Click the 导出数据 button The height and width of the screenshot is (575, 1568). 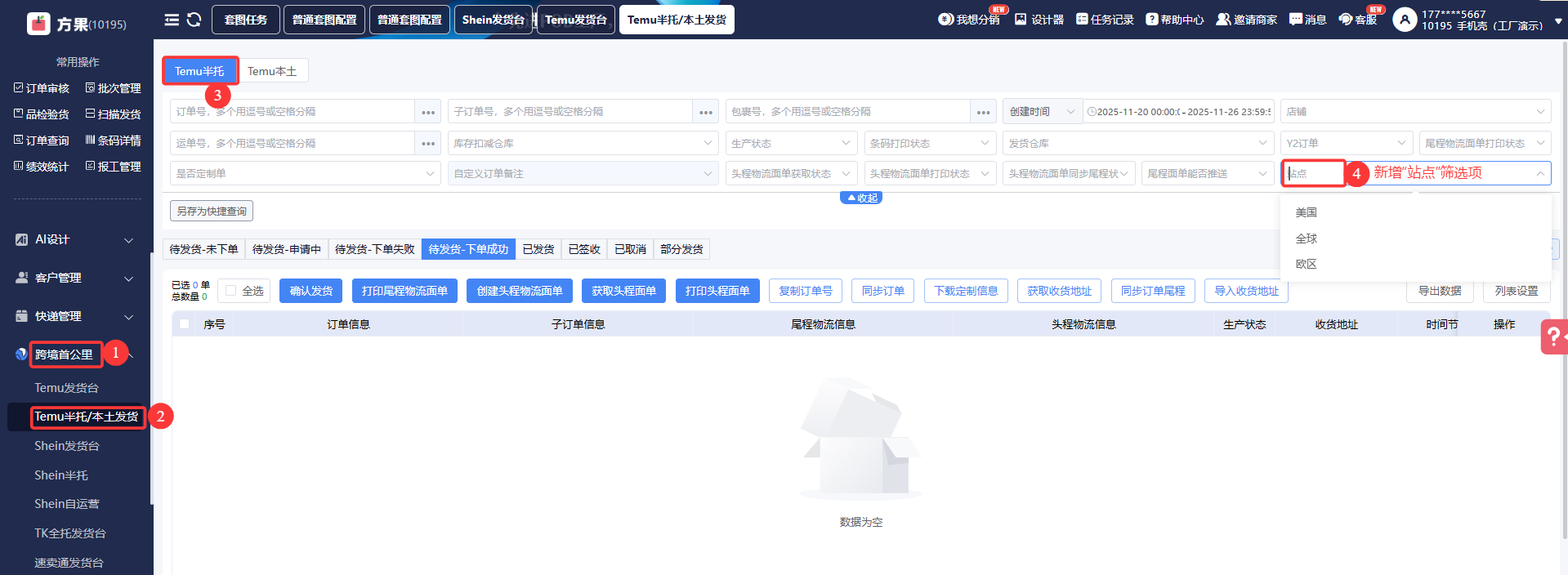tap(1439, 291)
